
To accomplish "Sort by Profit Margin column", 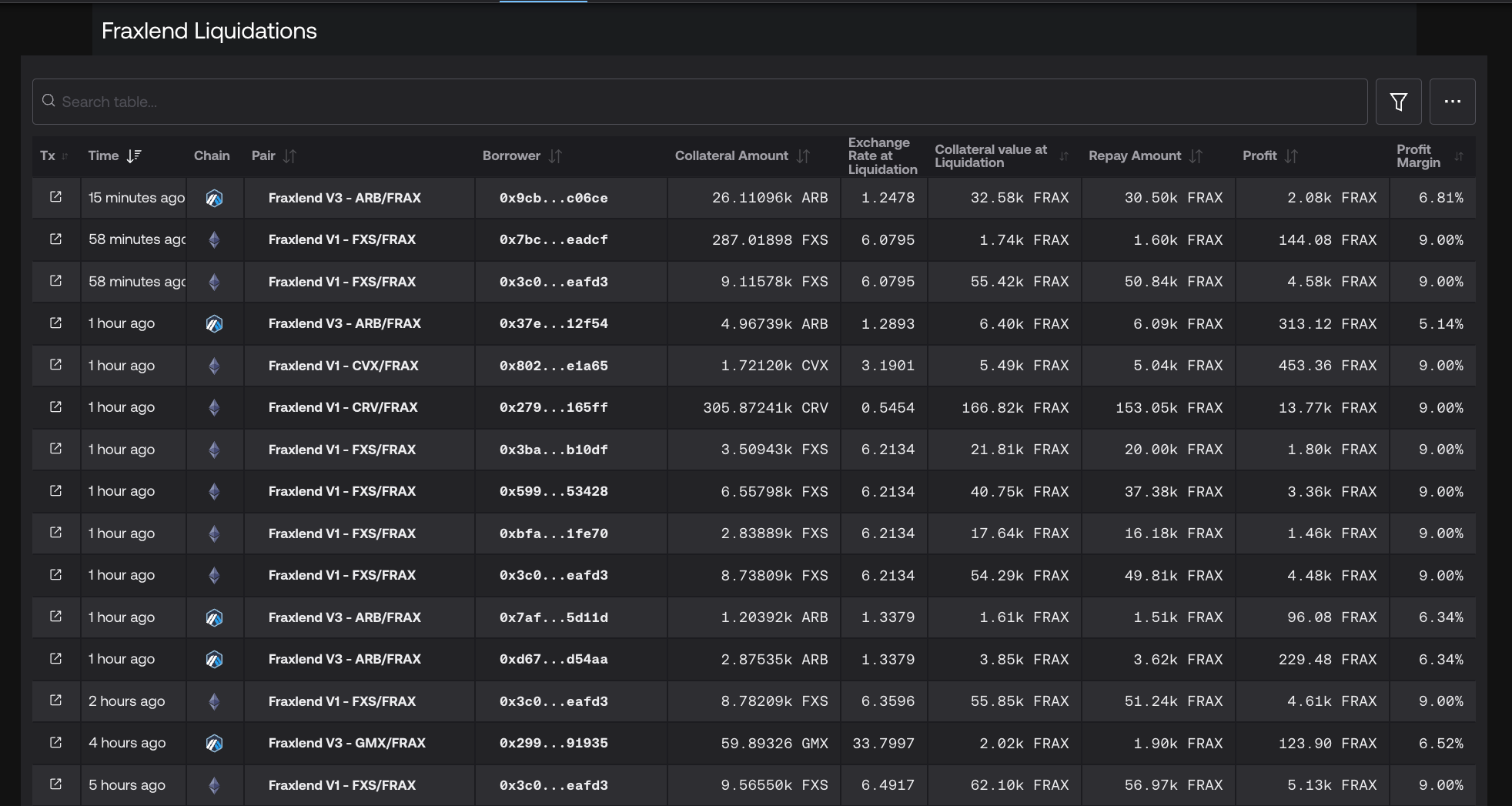I will pyautogui.click(x=1458, y=156).
